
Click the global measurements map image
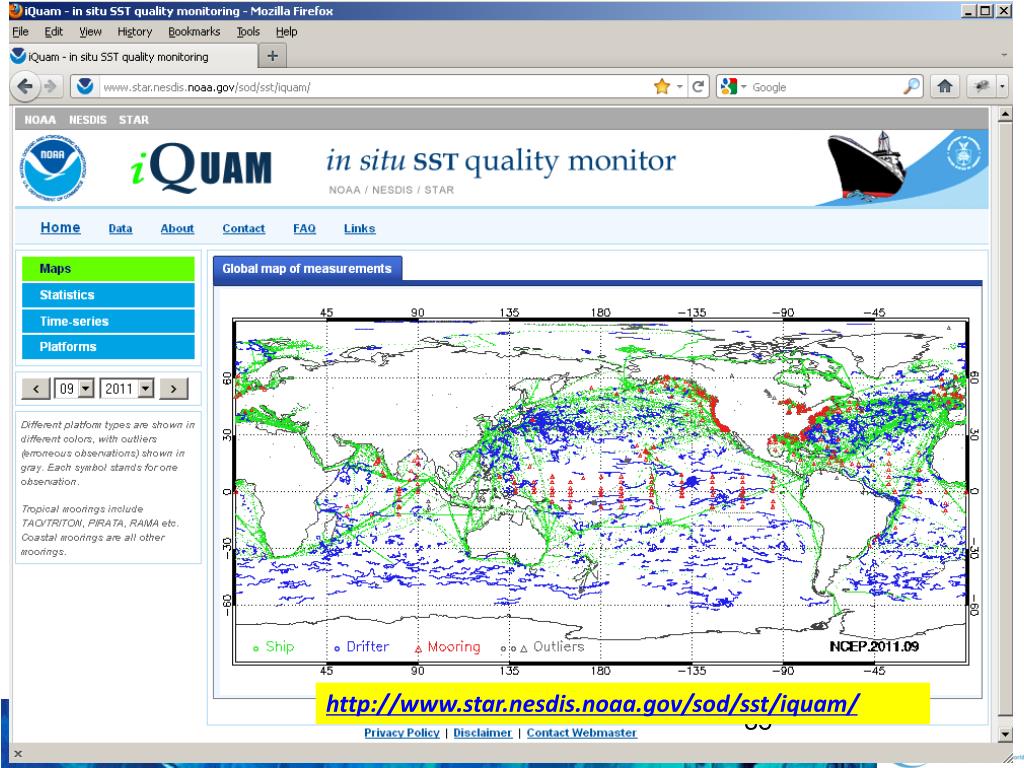pyautogui.click(x=600, y=491)
